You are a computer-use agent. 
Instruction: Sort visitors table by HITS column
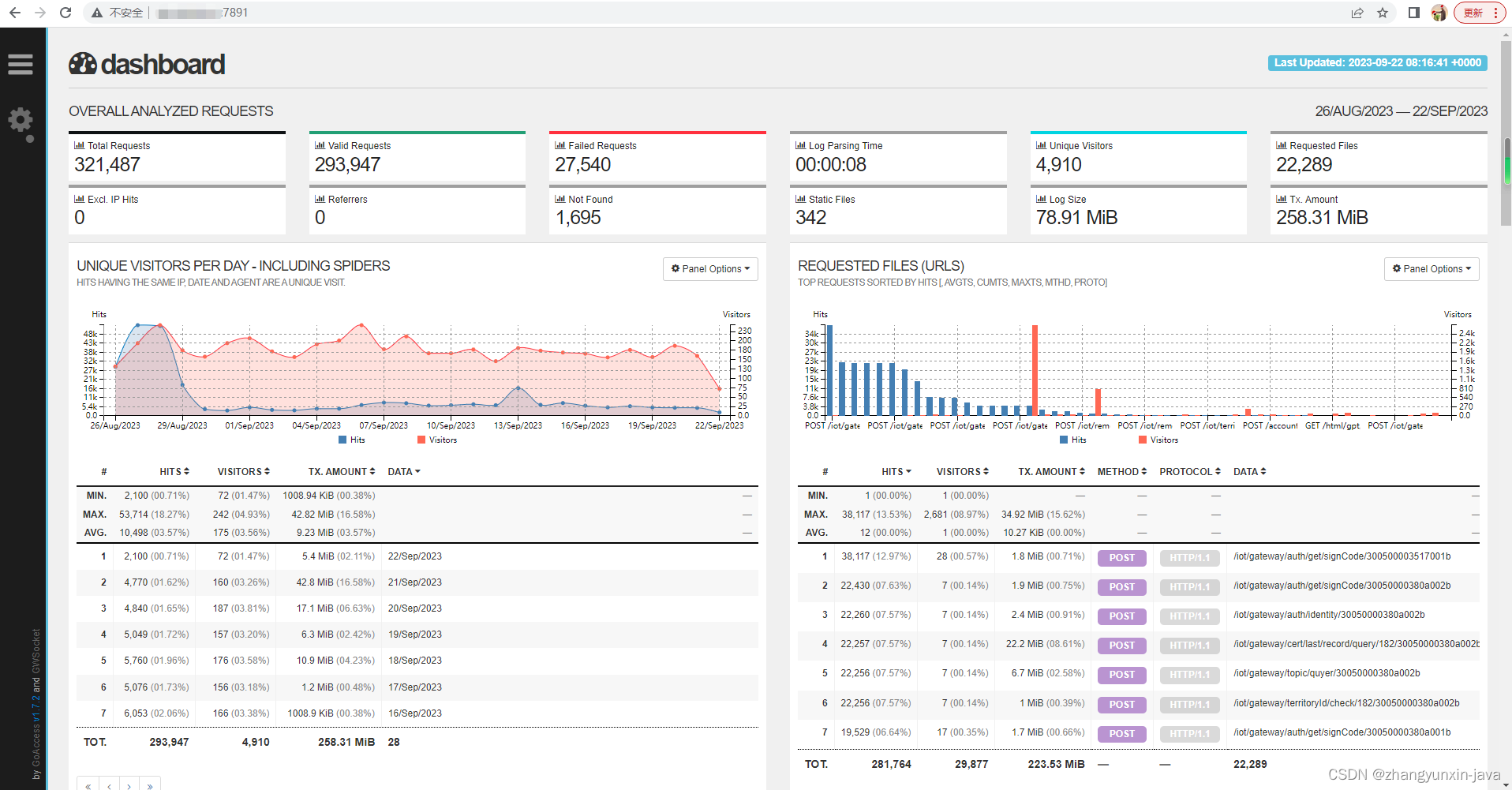pos(174,472)
